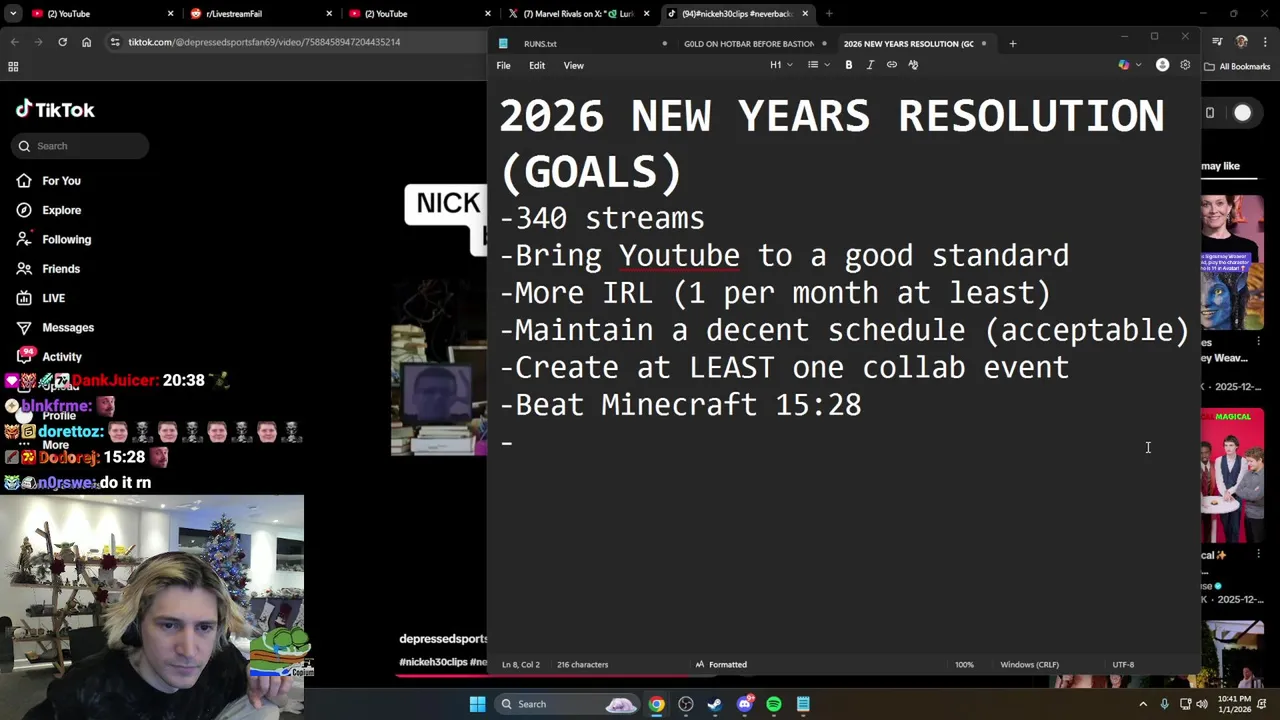The height and width of the screenshot is (720, 1280).
Task: Open Chrome from the taskbar
Action: point(656,704)
